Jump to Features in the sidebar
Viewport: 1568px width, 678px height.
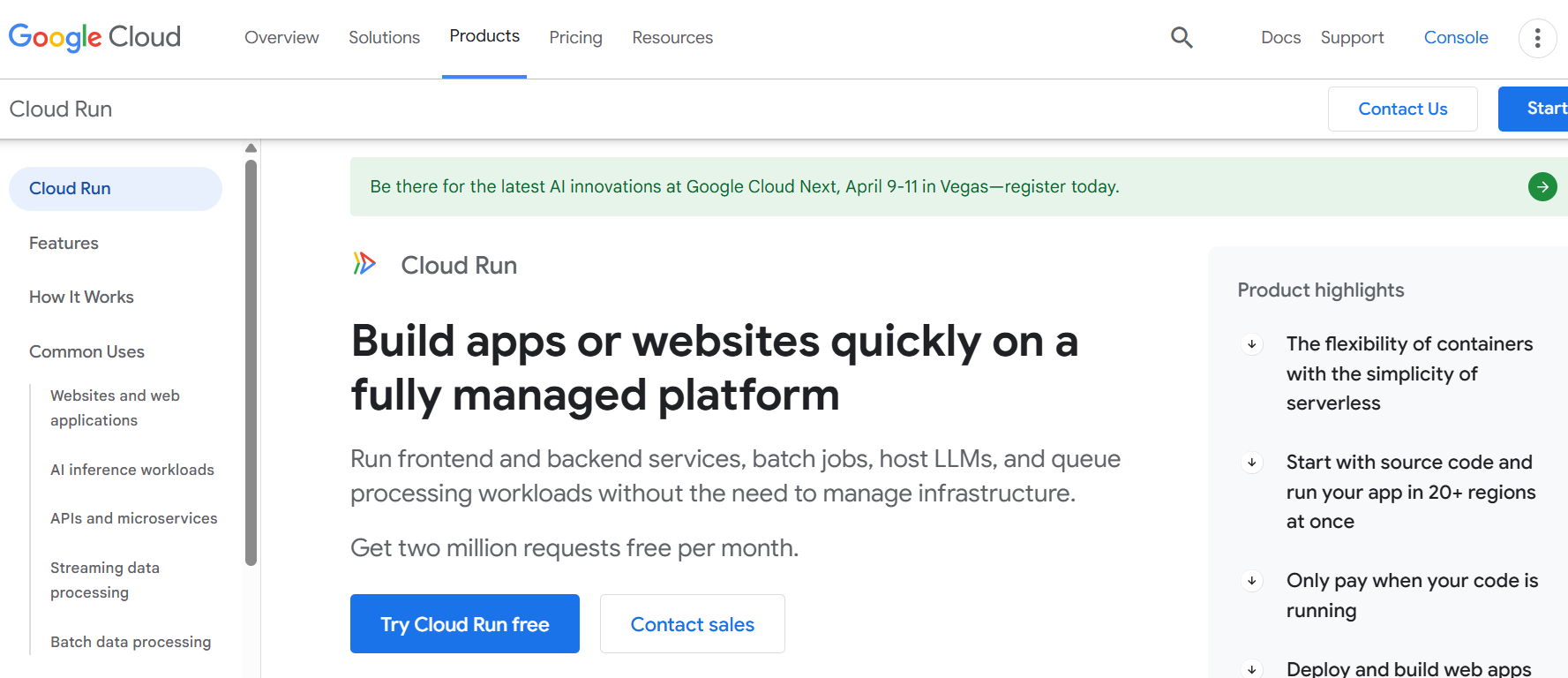pos(64,243)
